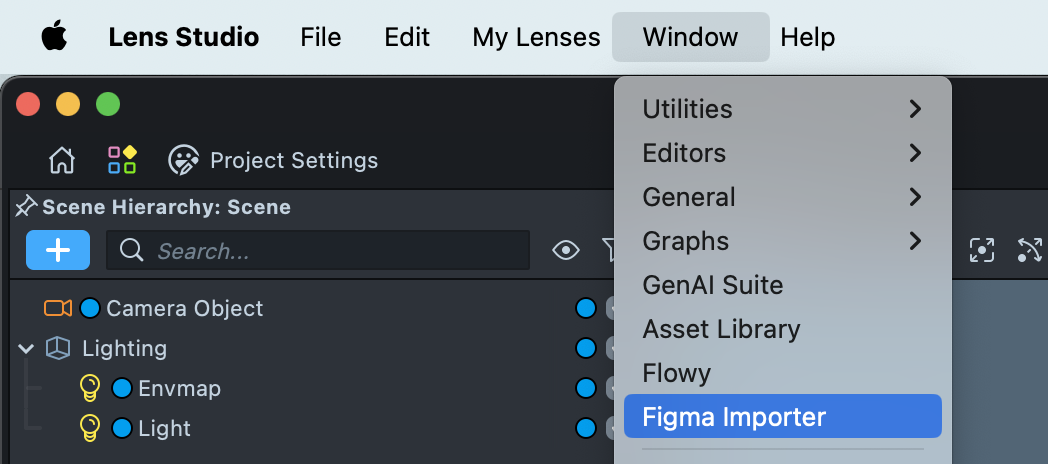Open the colorful shapes workspace icon

(122, 160)
